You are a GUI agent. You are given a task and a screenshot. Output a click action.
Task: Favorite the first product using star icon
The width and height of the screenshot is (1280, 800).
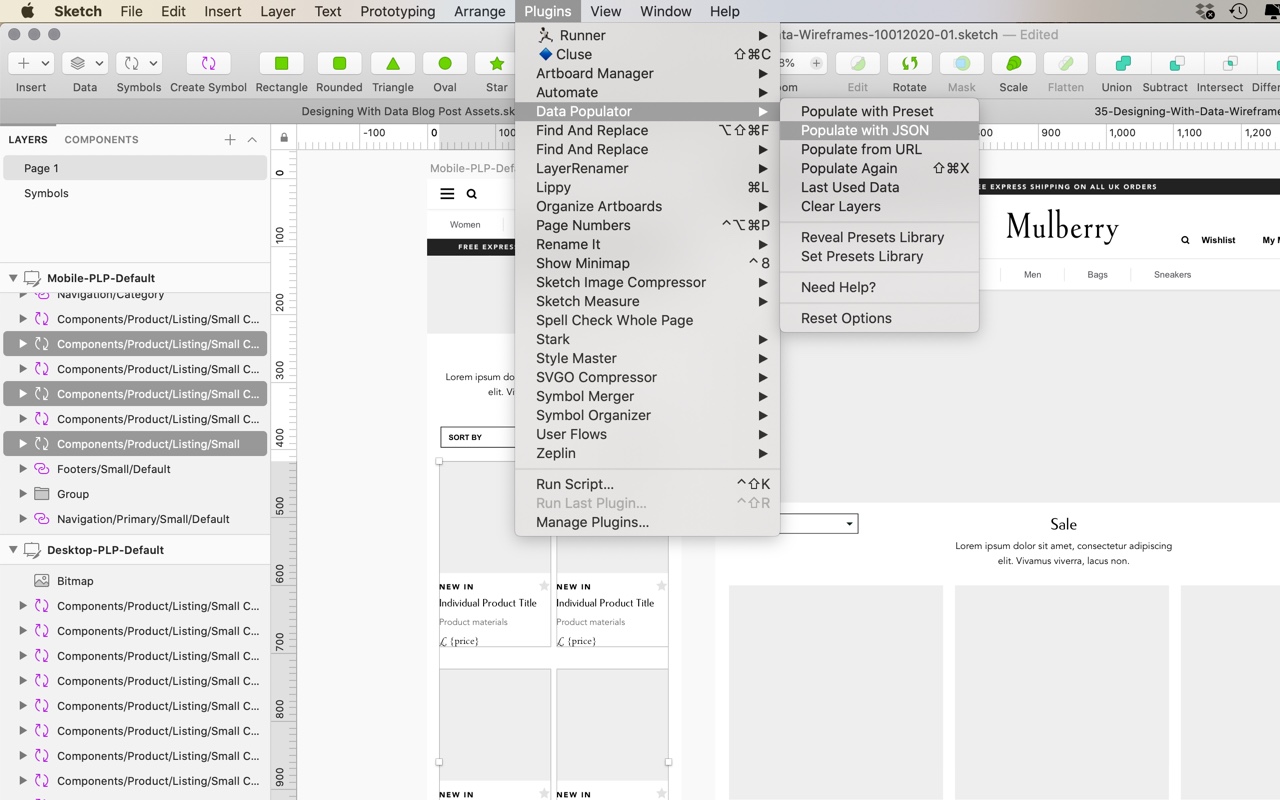click(x=544, y=586)
